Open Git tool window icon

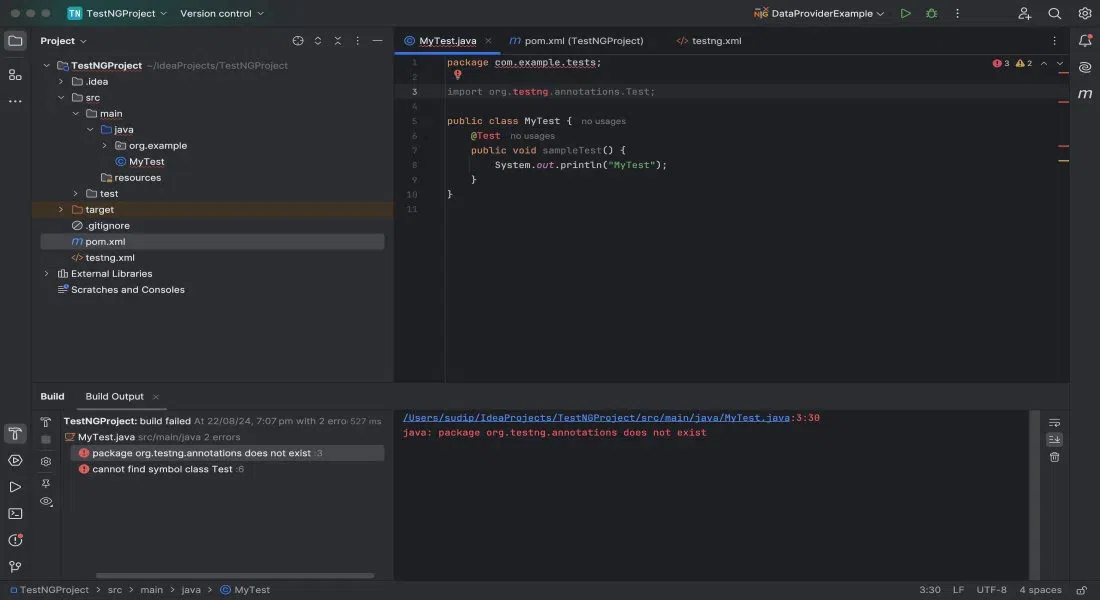click(x=15, y=567)
